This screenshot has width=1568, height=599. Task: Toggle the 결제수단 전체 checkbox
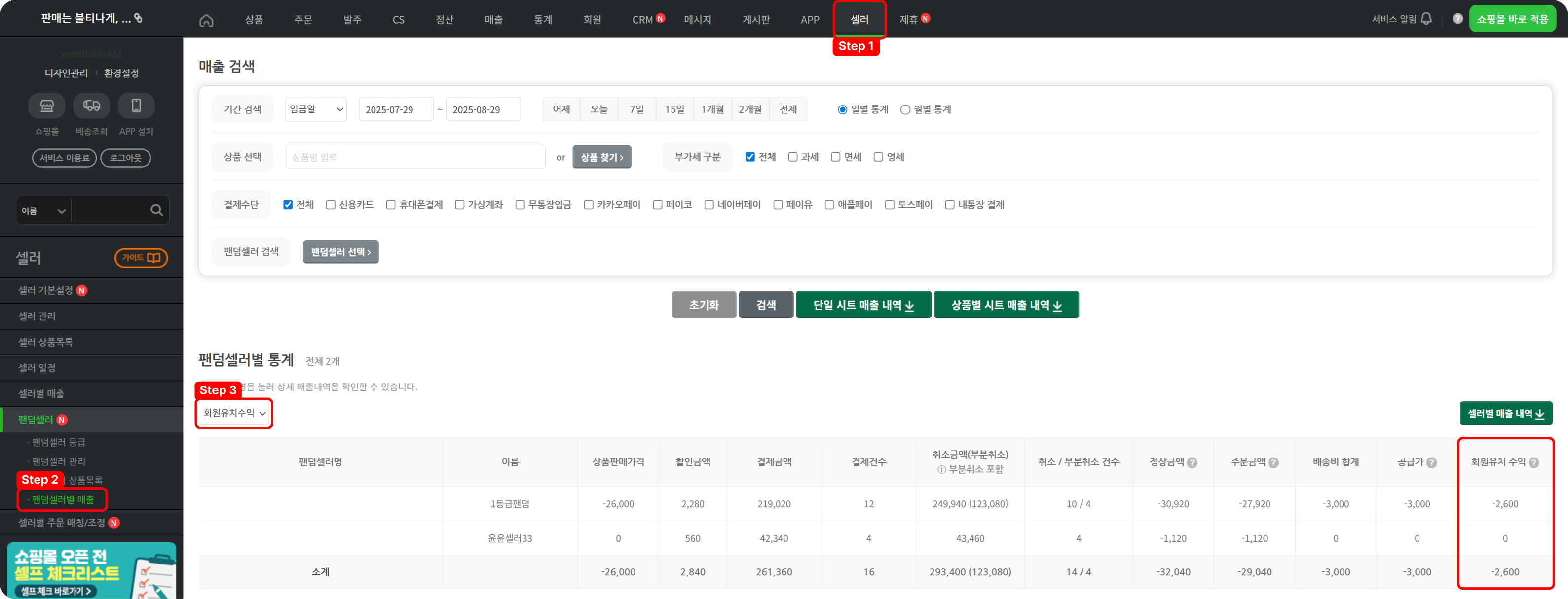[288, 204]
